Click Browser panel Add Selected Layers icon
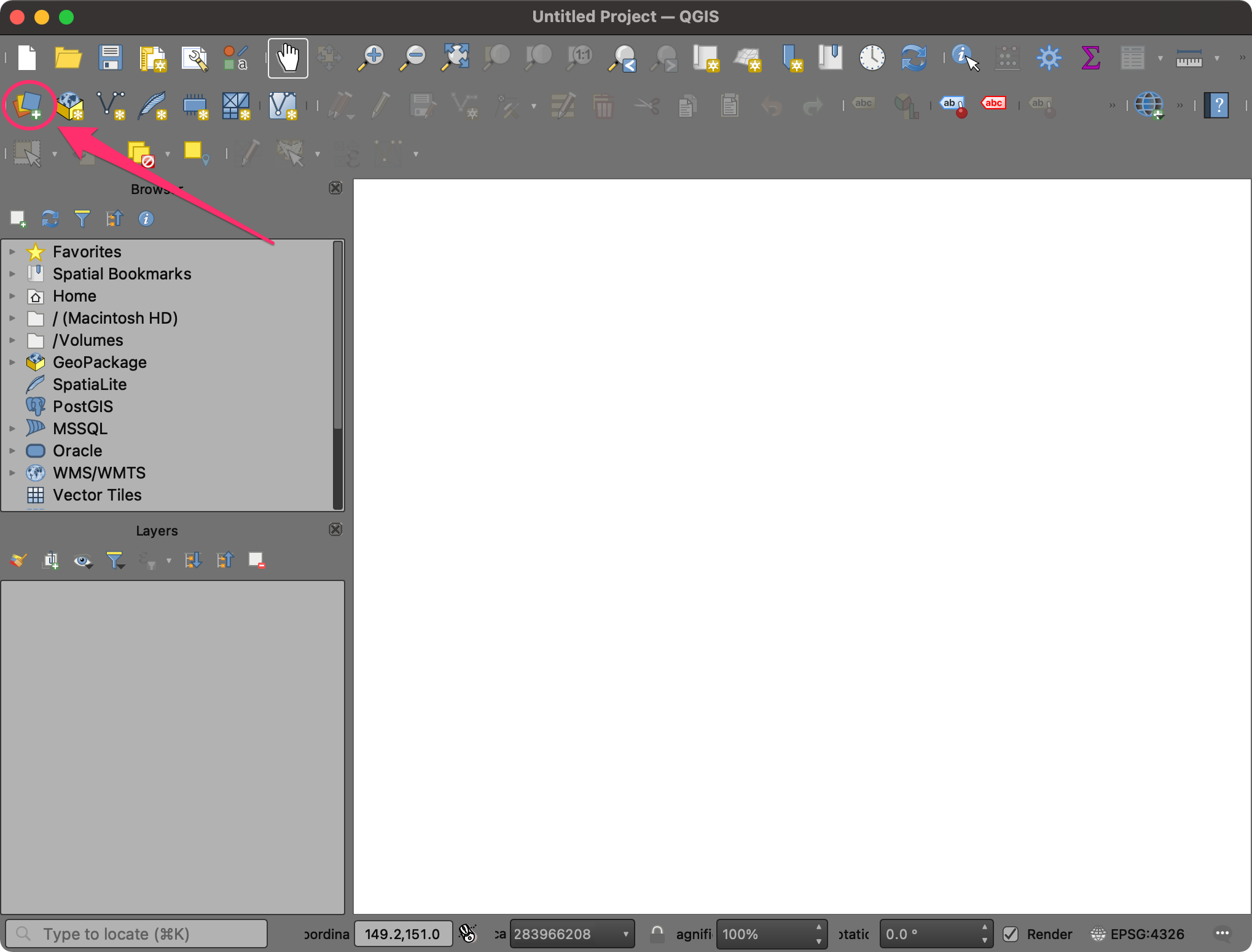1252x952 pixels. pos(18,219)
